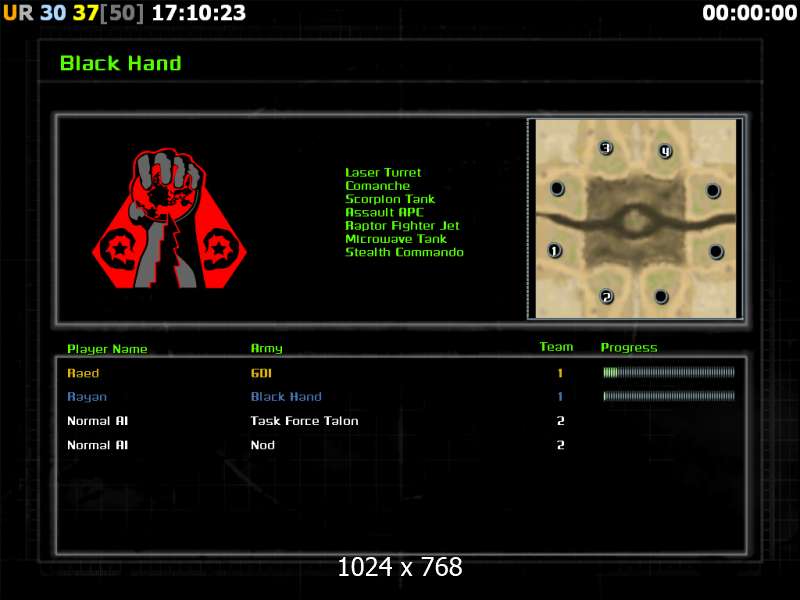The image size is (800, 600).
Task: Click the GDI army cell
Action: pyautogui.click(x=261, y=373)
